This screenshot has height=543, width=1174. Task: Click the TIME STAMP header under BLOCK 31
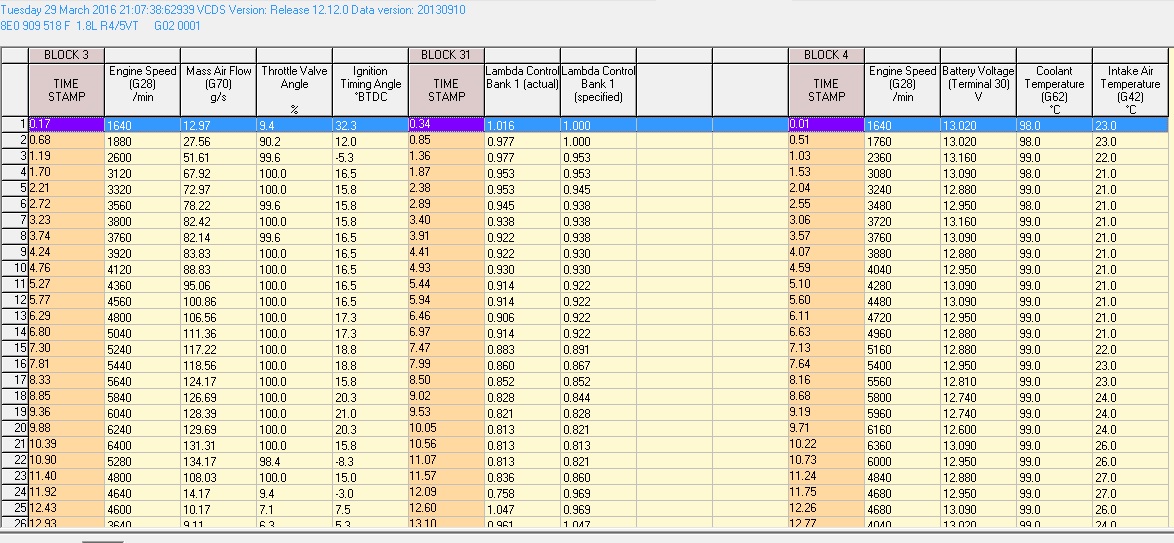[446, 90]
